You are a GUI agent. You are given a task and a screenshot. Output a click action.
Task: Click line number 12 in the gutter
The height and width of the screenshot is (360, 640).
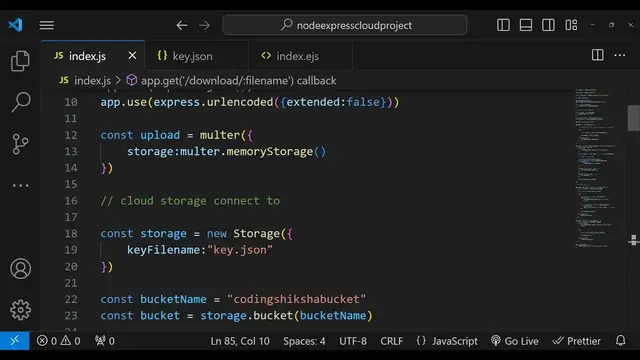tap(71, 135)
